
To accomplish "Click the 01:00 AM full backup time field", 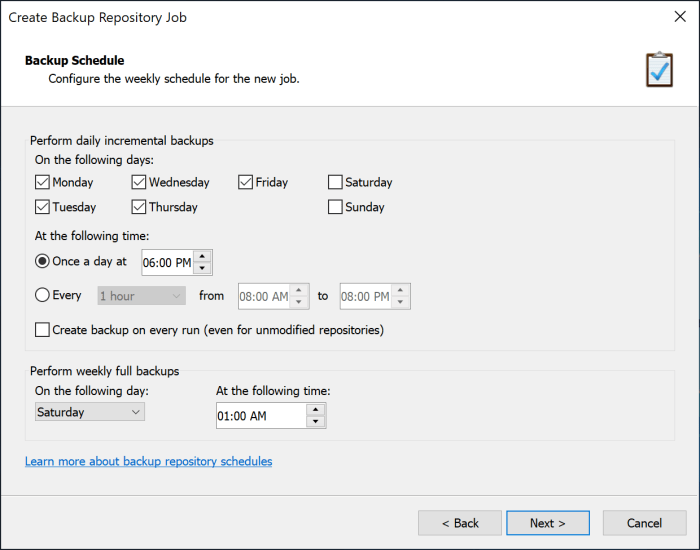I will coord(261,416).
